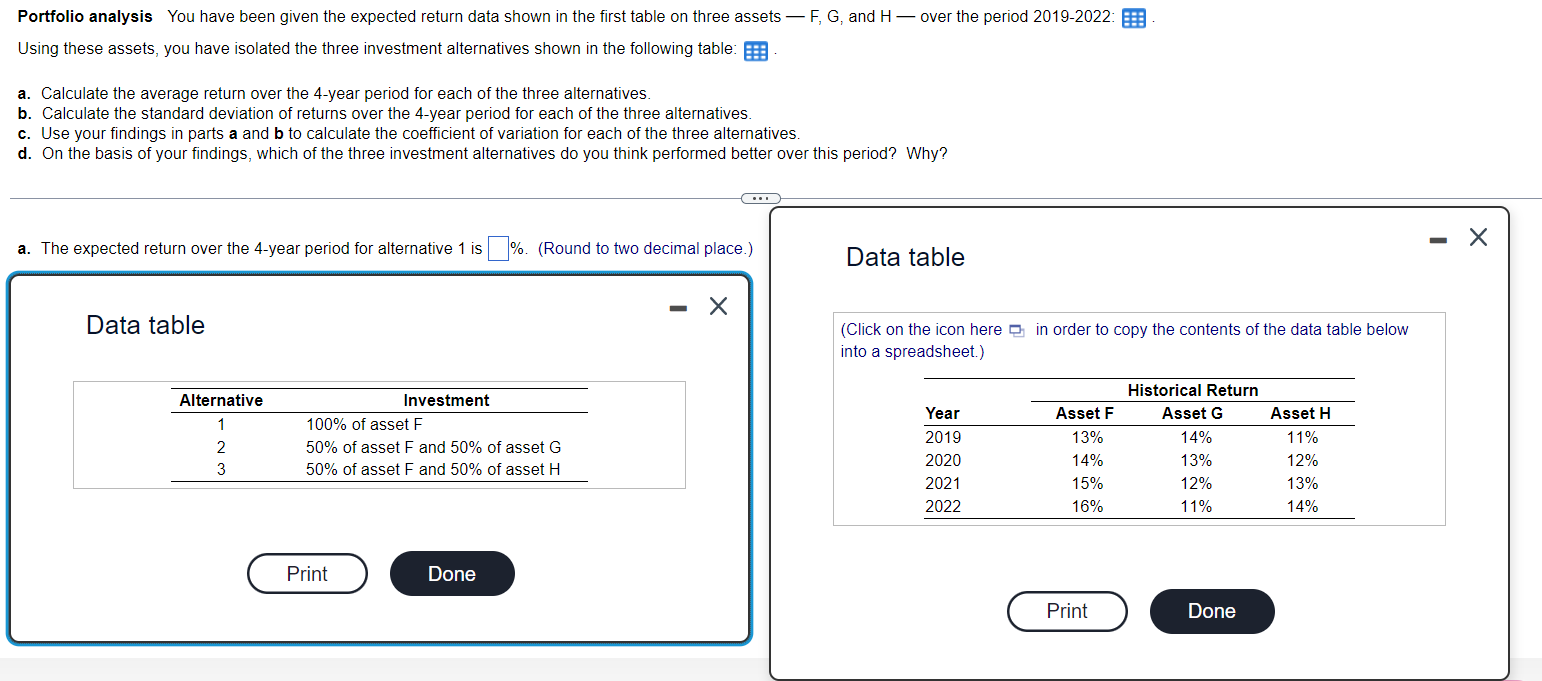Click the Data table title on the left
Image resolution: width=1542 pixels, height=681 pixels.
pyautogui.click(x=145, y=324)
